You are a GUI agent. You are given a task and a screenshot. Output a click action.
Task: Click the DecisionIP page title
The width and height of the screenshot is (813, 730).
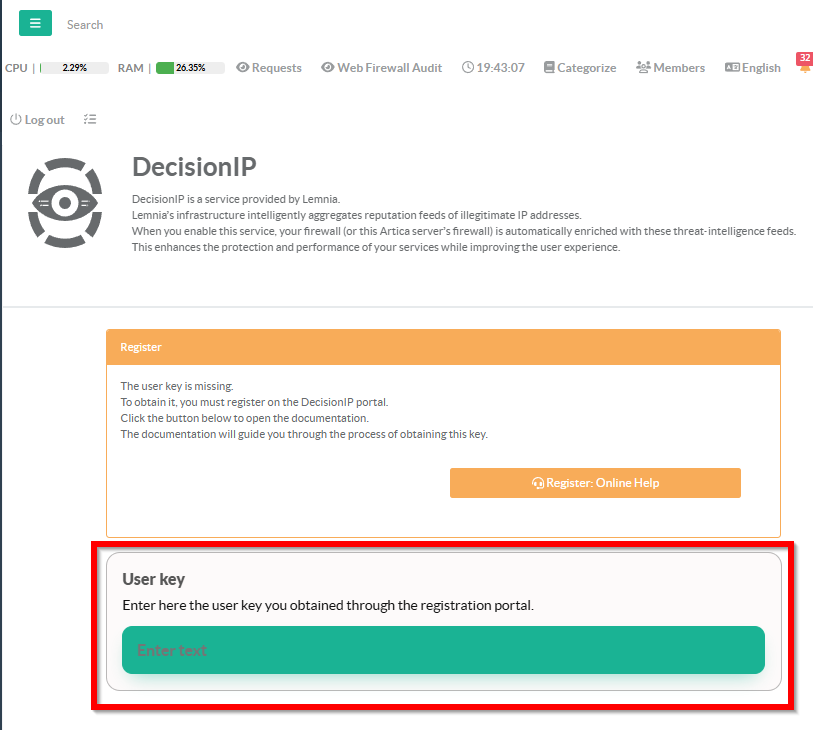(x=194, y=168)
